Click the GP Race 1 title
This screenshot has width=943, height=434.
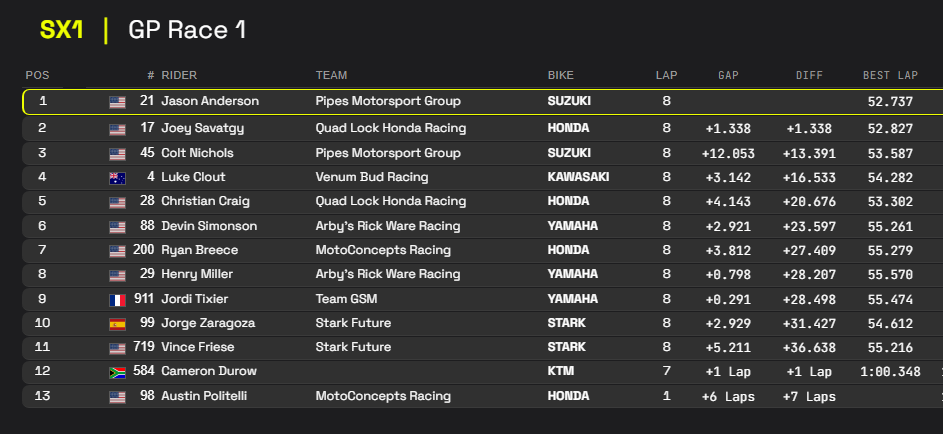pyautogui.click(x=187, y=30)
